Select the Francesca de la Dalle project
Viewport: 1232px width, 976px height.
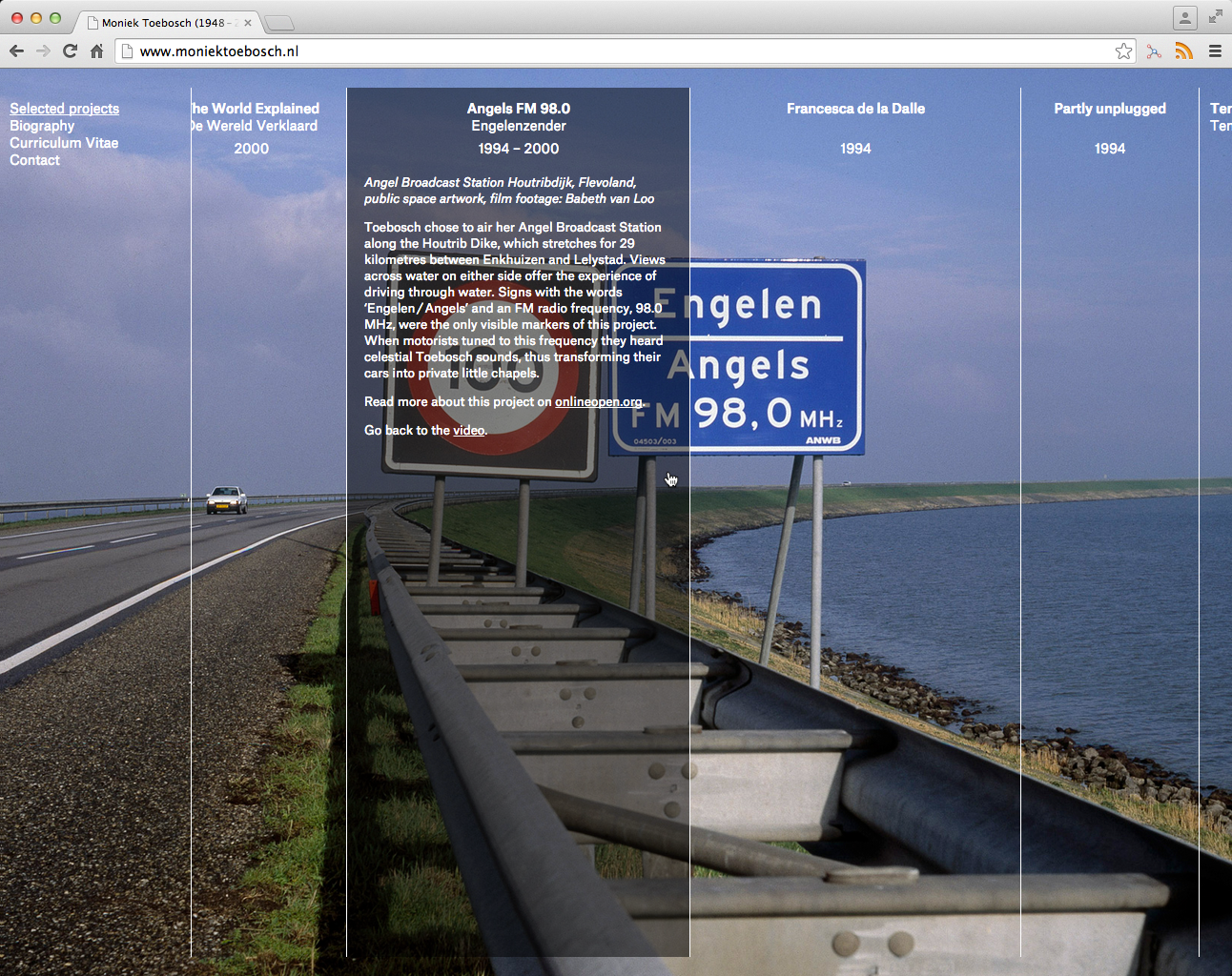[x=855, y=109]
